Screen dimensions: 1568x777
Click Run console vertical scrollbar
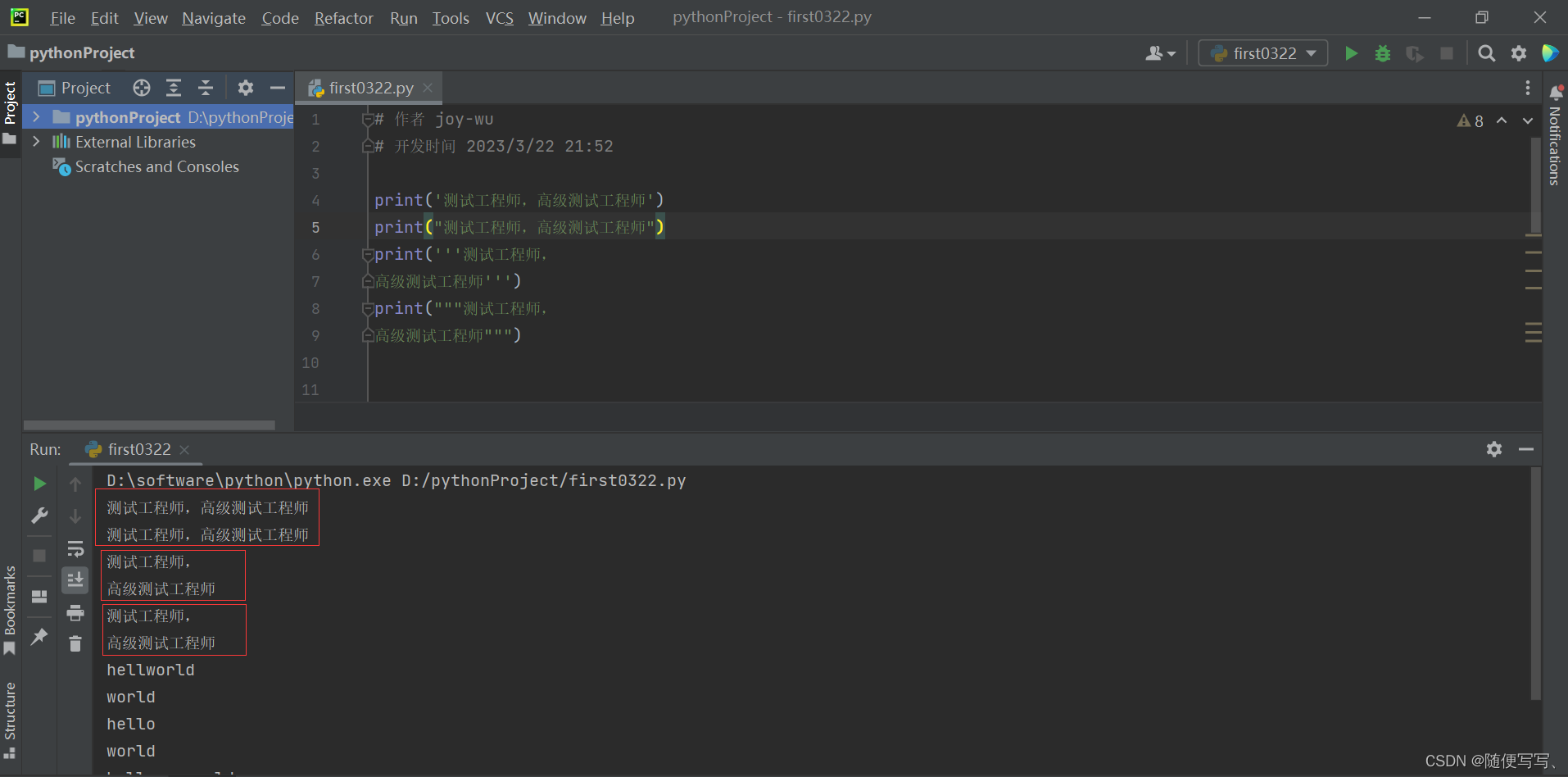(1536, 584)
